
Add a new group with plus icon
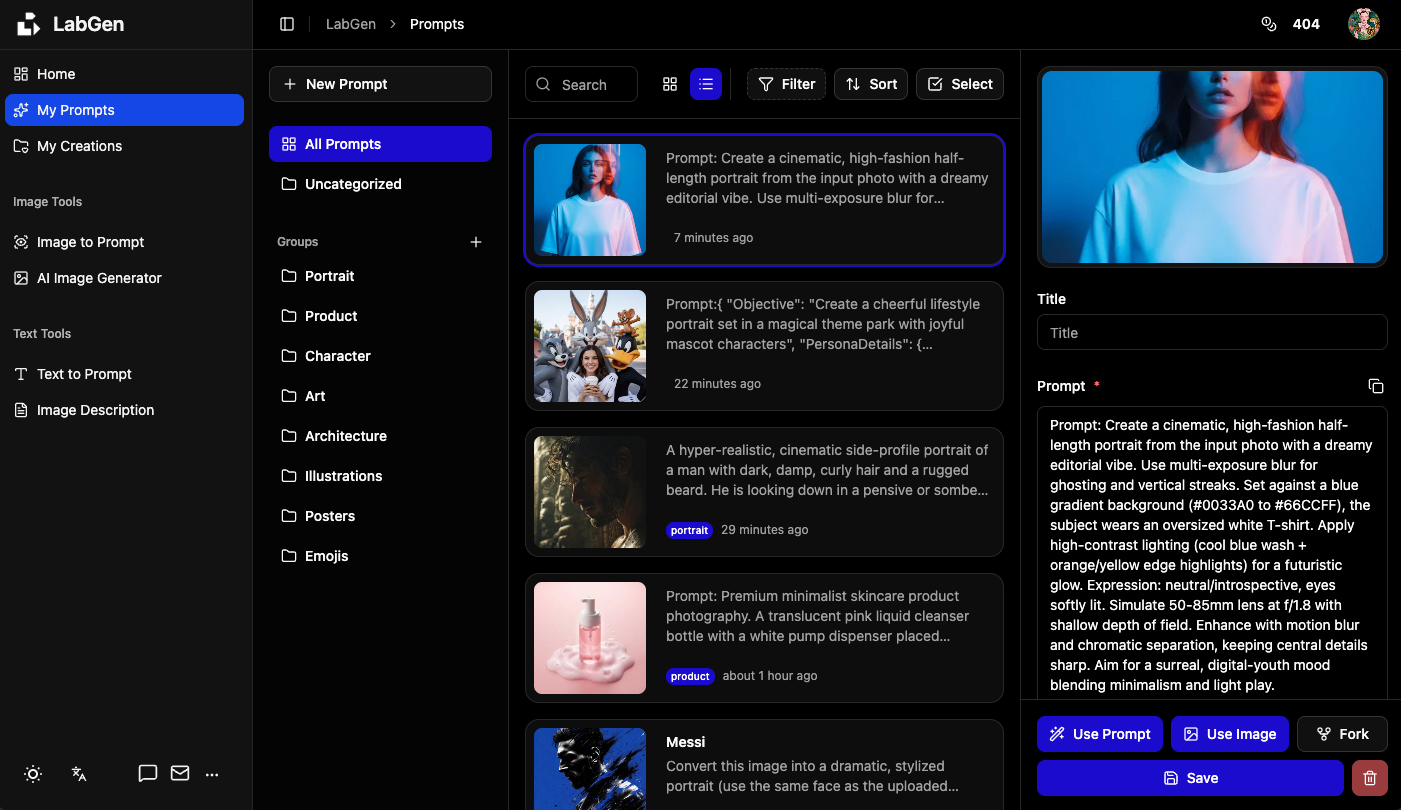coord(476,242)
